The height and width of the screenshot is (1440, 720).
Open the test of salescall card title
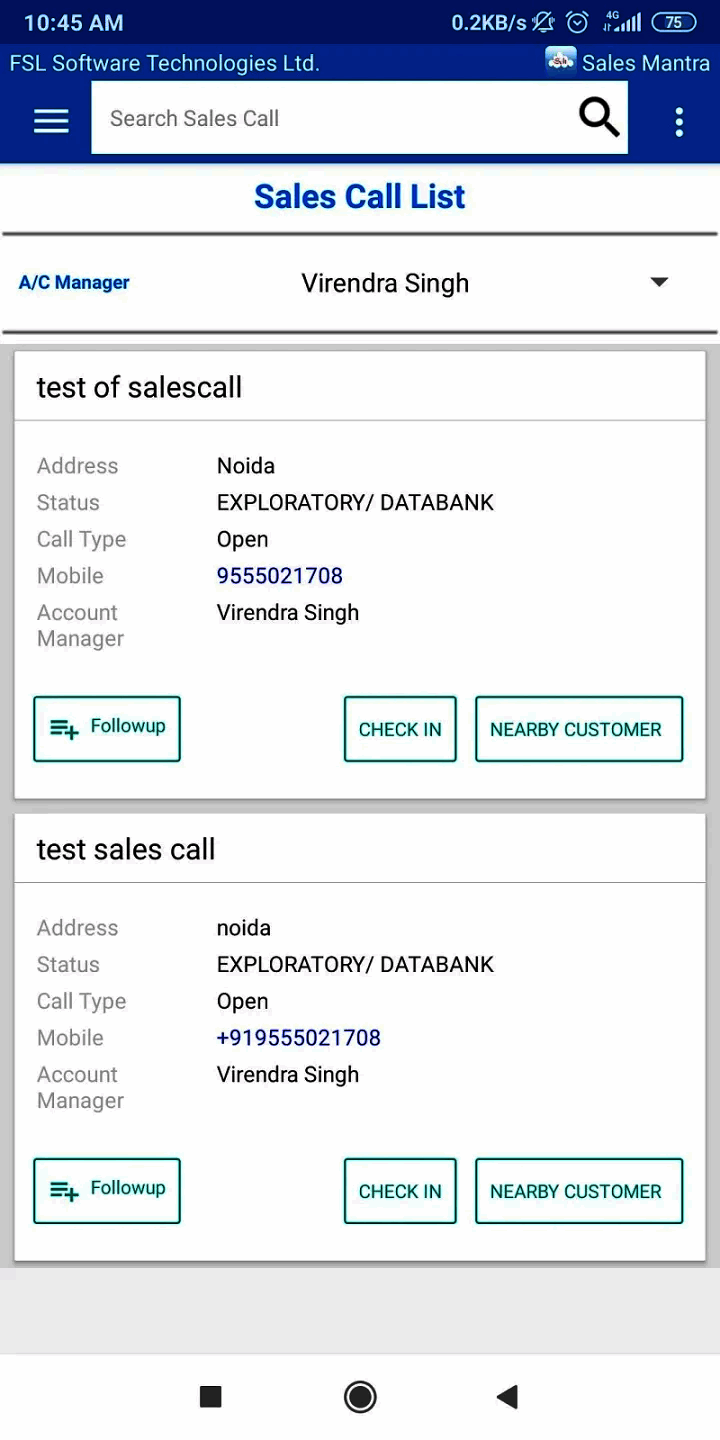(140, 387)
